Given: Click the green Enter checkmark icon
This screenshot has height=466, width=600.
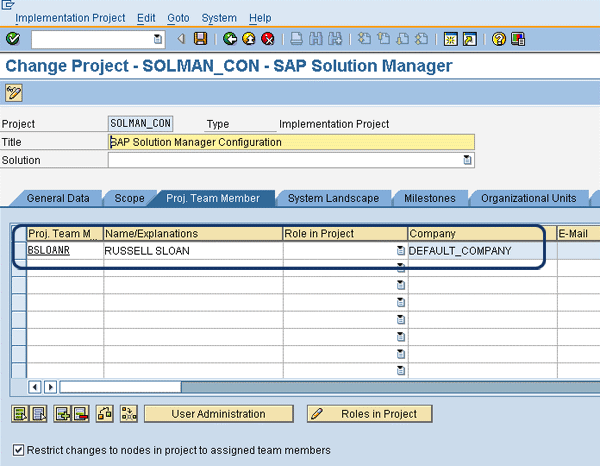Looking at the screenshot, I should [x=12, y=39].
